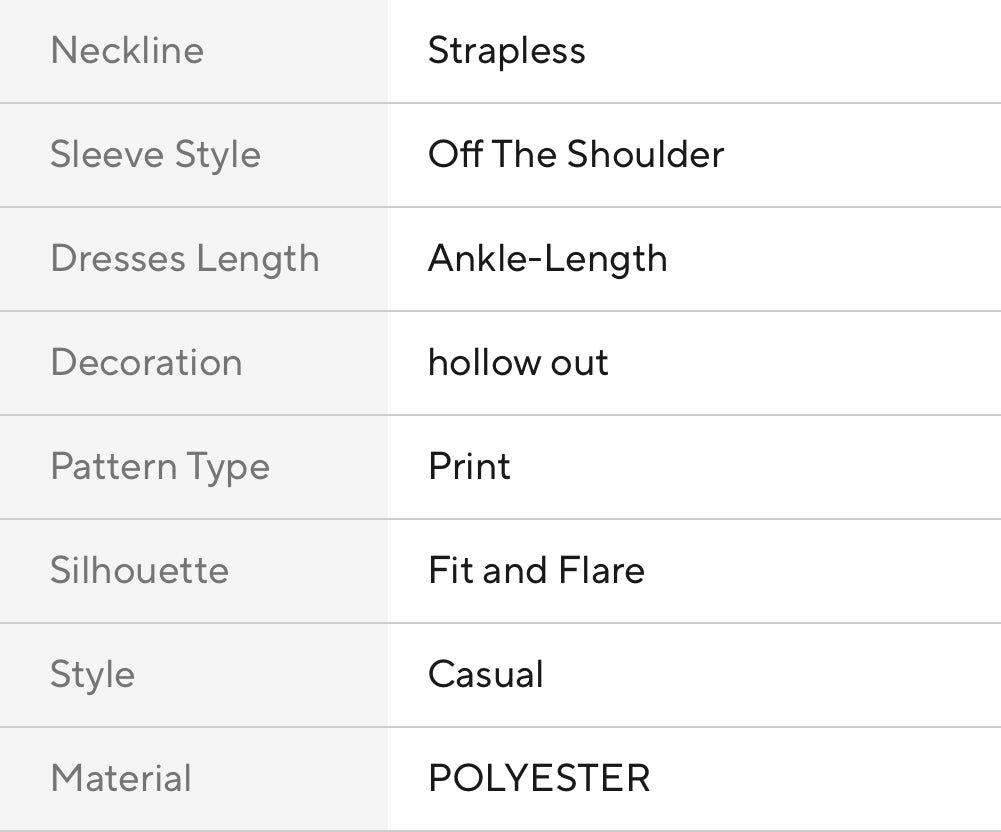Click the Pattern Type label

pyautogui.click(x=160, y=467)
